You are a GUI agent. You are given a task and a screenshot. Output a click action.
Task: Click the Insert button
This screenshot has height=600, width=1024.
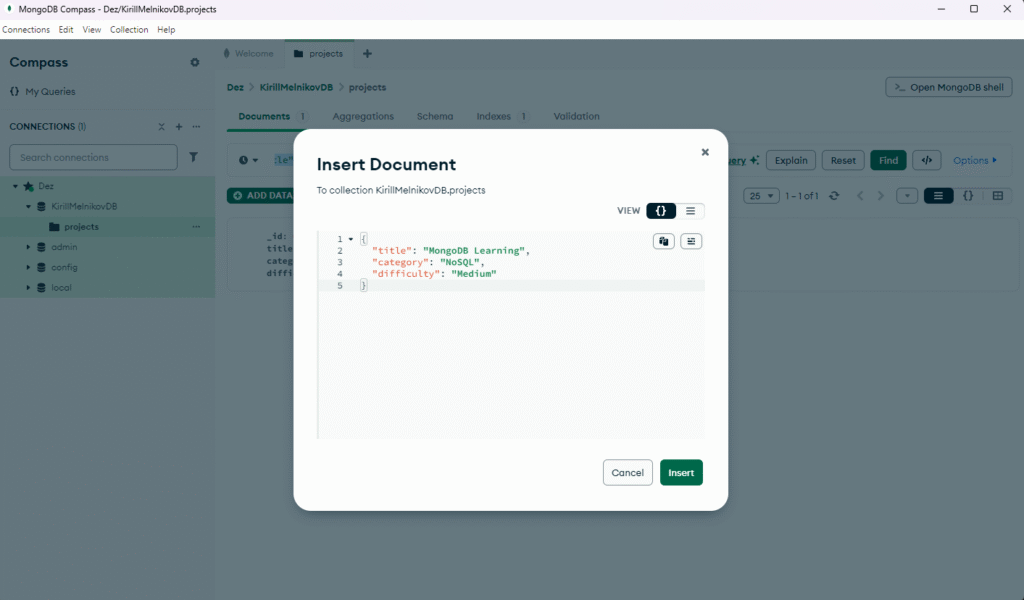(x=681, y=473)
